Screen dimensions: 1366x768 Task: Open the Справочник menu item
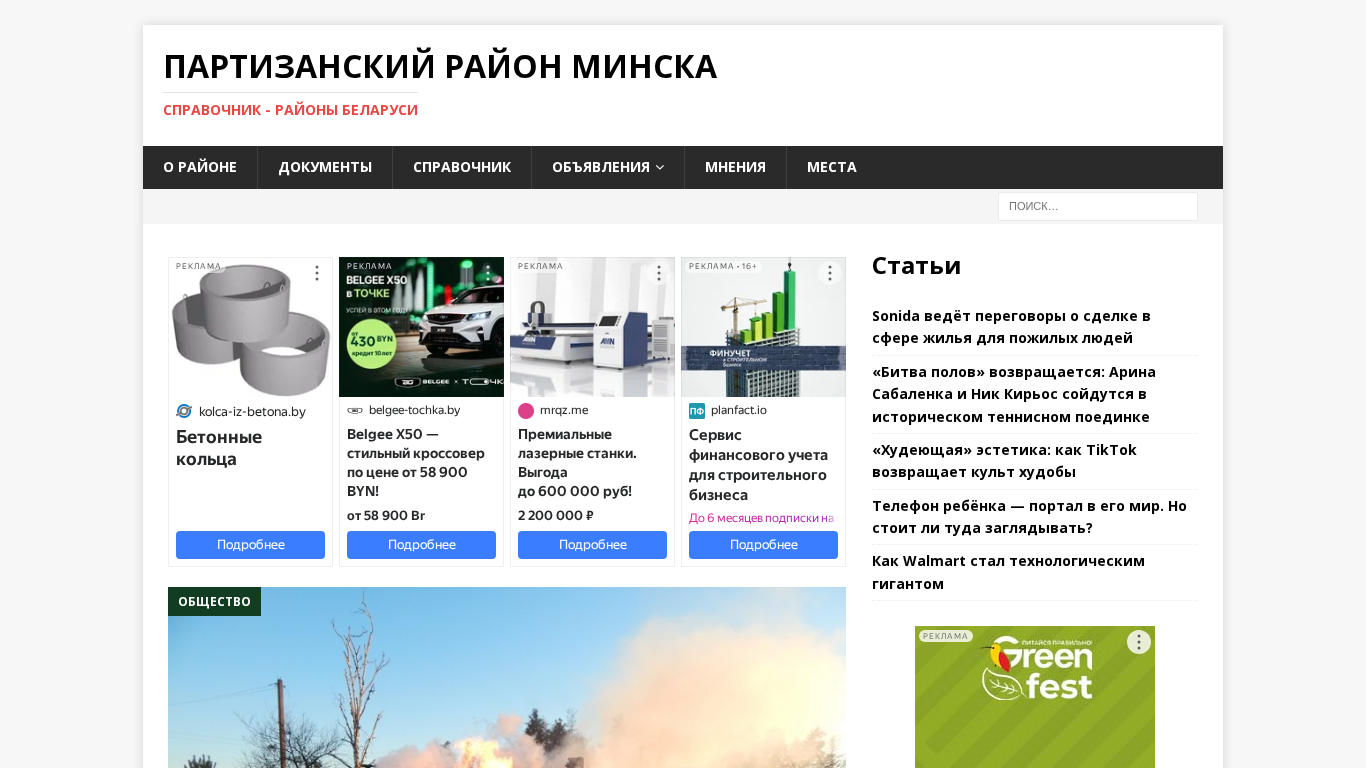click(462, 167)
